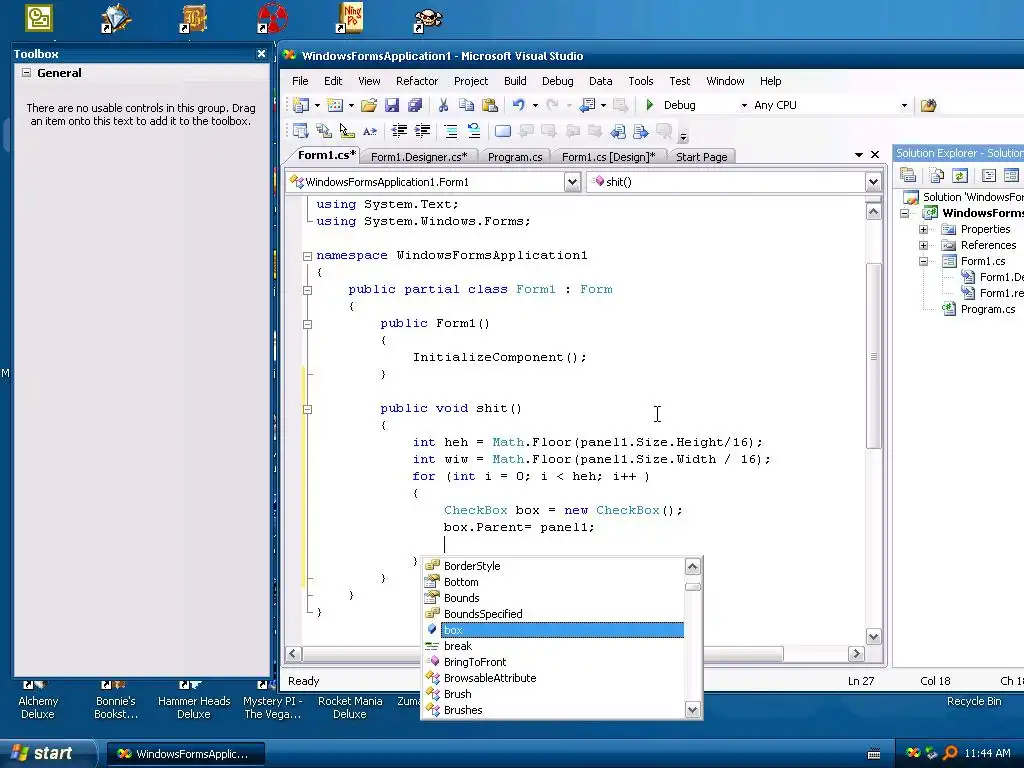Open the text editor toolbar options arrow
This screenshot has height=768, width=1024.
(x=684, y=136)
